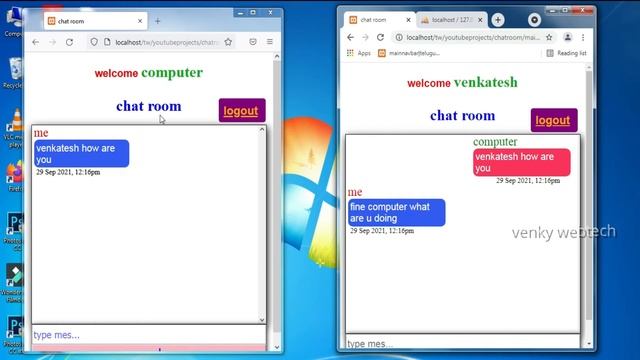This screenshot has width=640, height=360.
Task: Open Chrome profile avatar icon
Action: point(567,37)
